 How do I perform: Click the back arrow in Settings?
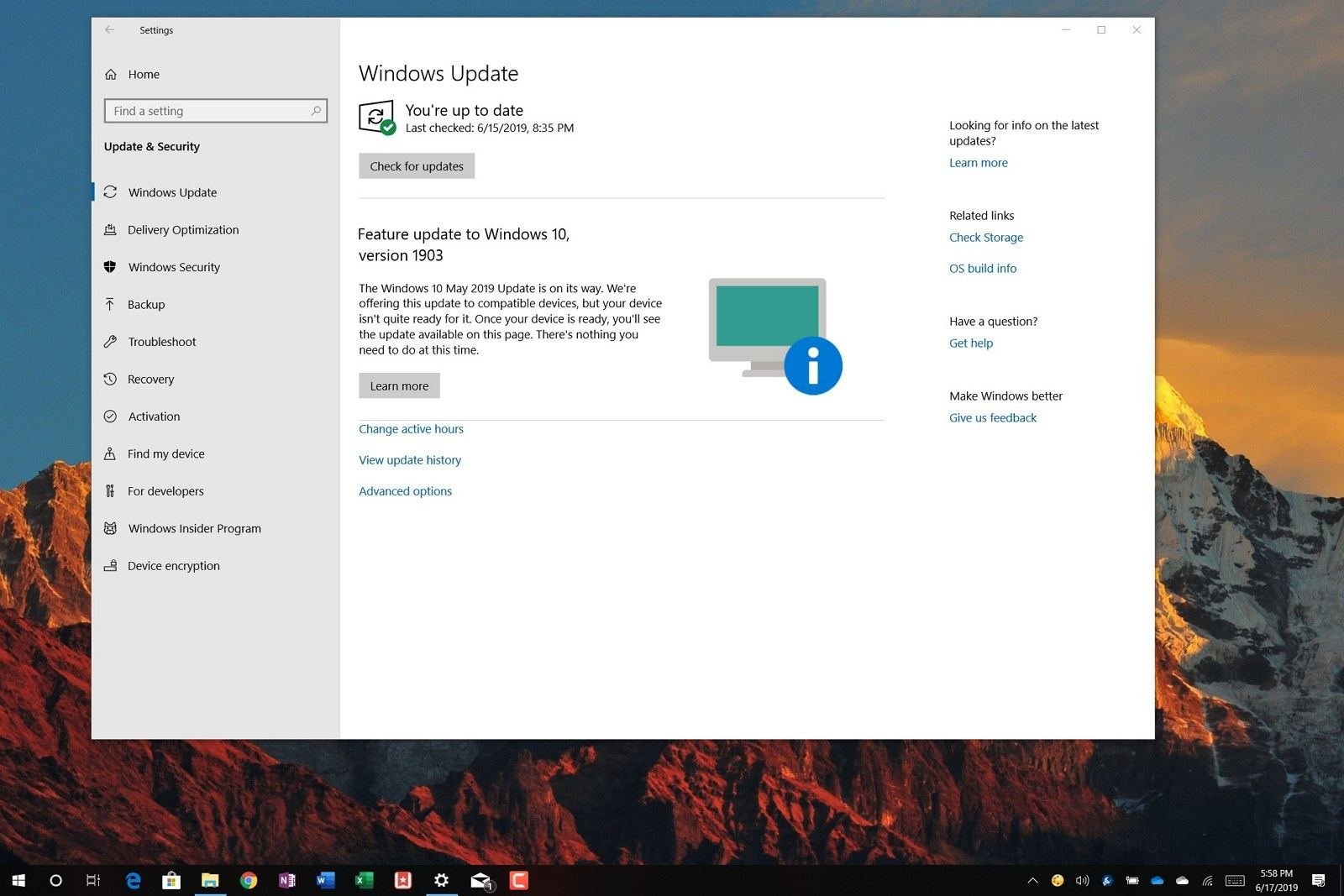[110, 30]
